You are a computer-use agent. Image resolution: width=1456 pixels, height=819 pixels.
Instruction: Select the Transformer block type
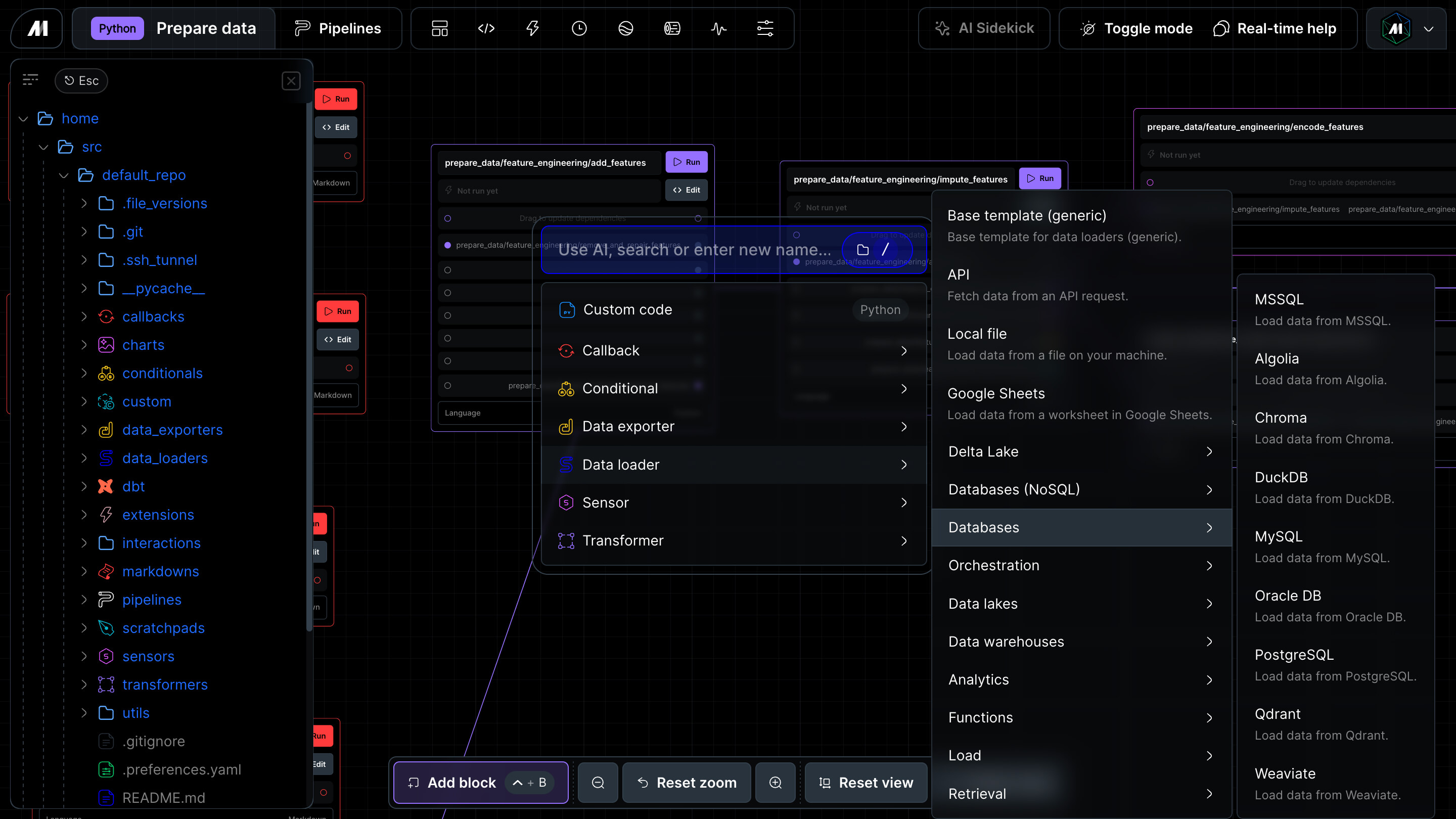pos(734,540)
